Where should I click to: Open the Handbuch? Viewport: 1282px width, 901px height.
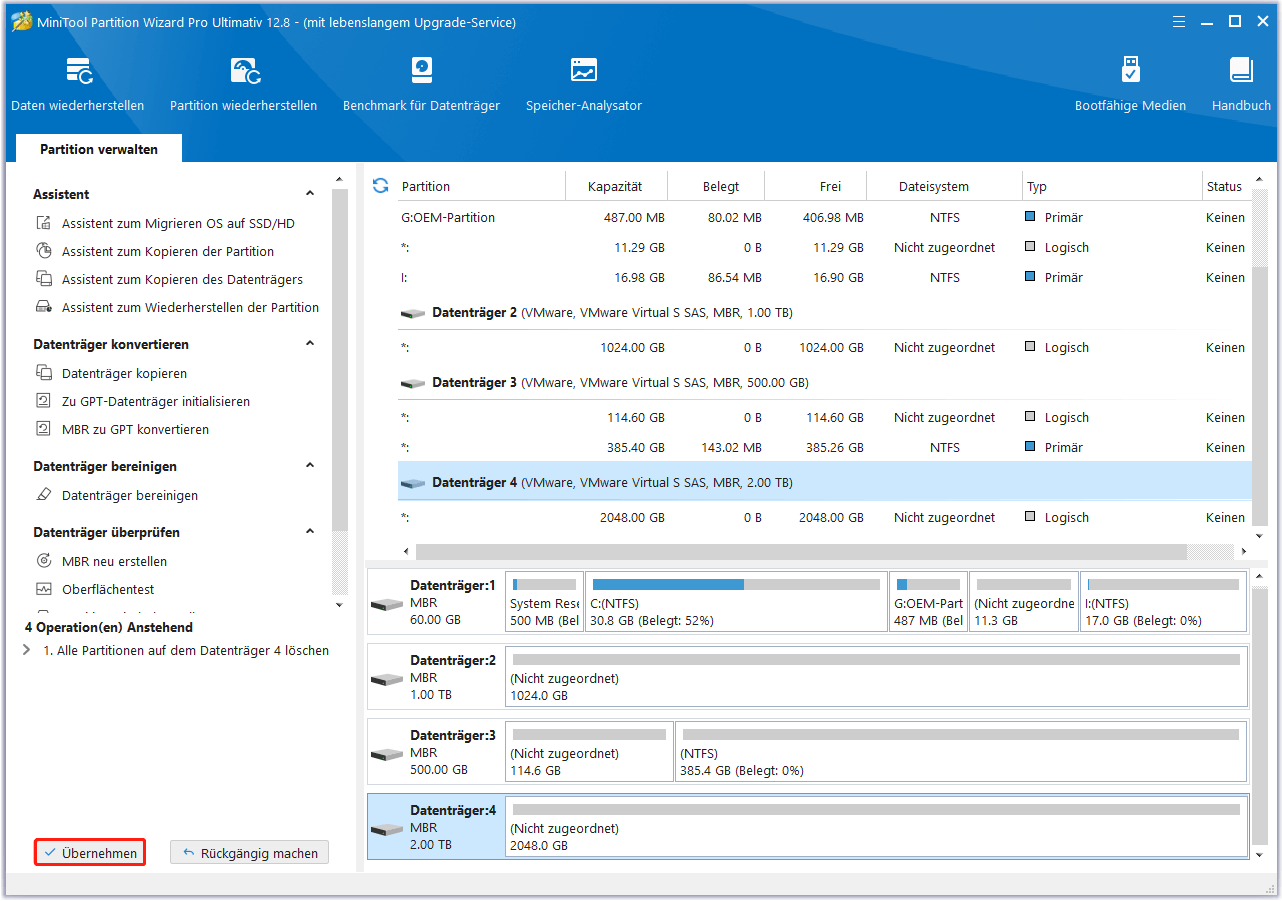[1241, 84]
